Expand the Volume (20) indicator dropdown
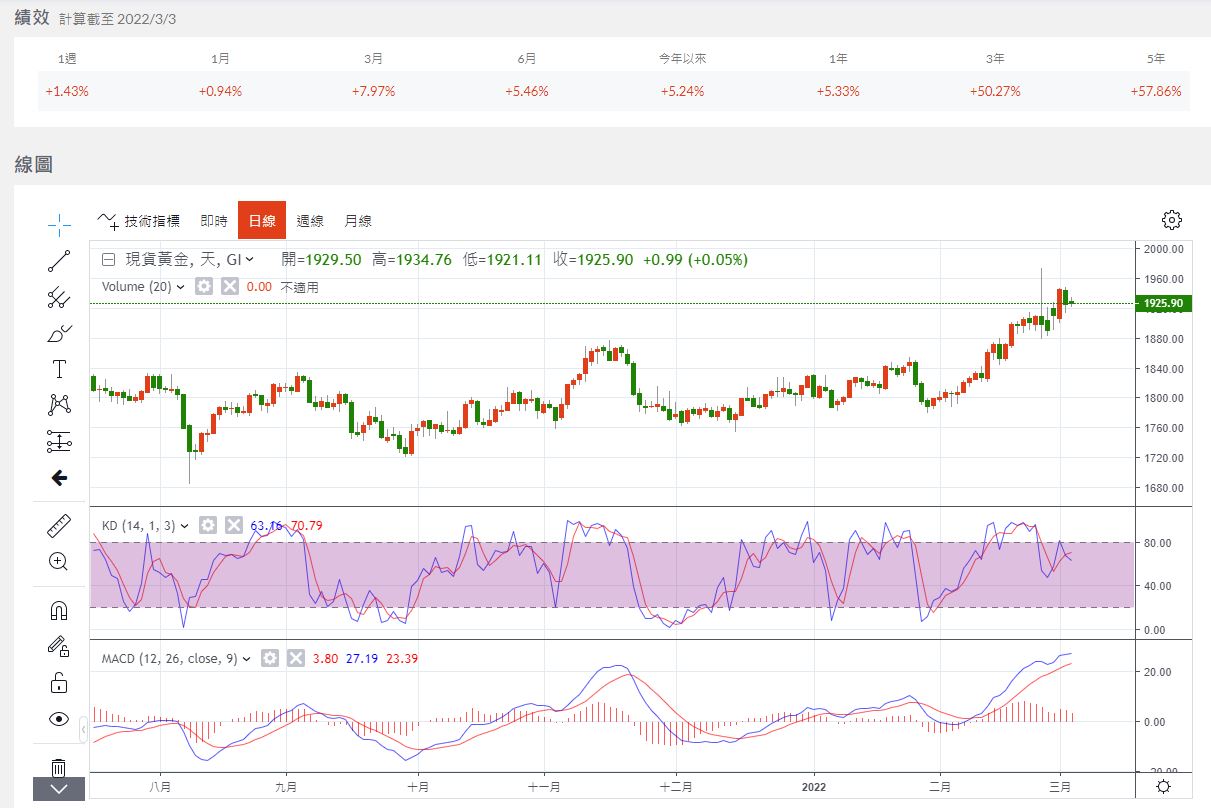 [180, 287]
